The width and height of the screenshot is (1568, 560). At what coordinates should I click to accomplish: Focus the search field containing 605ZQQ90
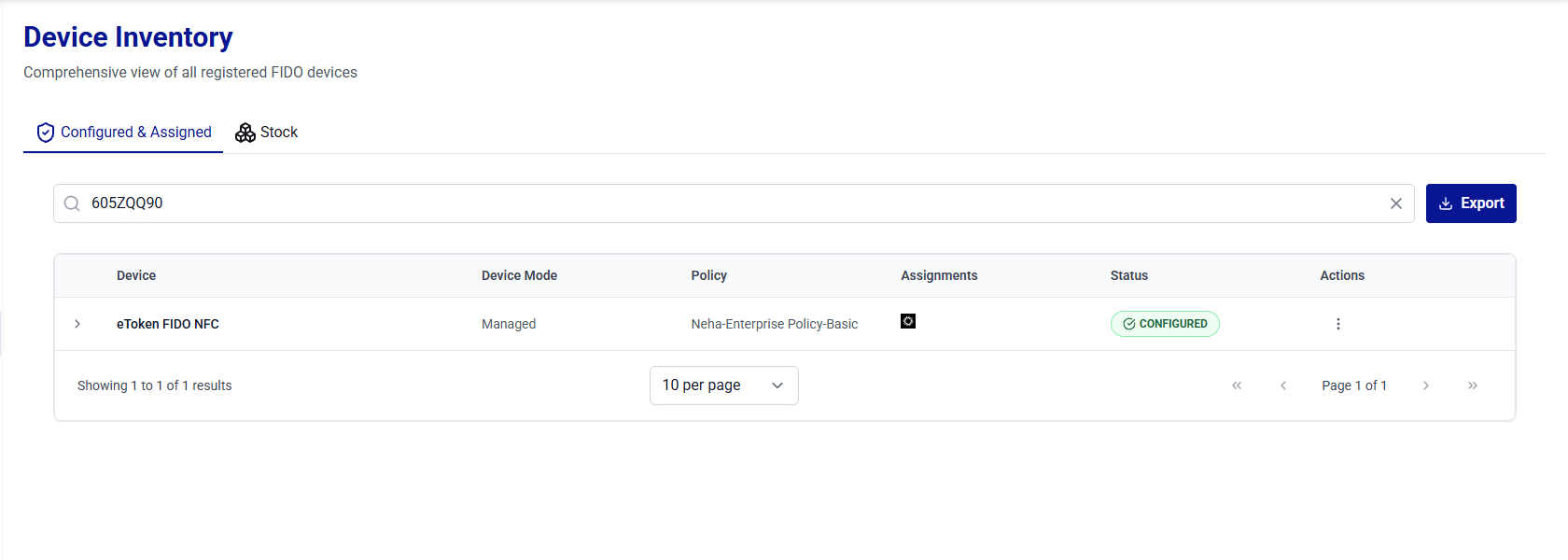click(x=733, y=203)
